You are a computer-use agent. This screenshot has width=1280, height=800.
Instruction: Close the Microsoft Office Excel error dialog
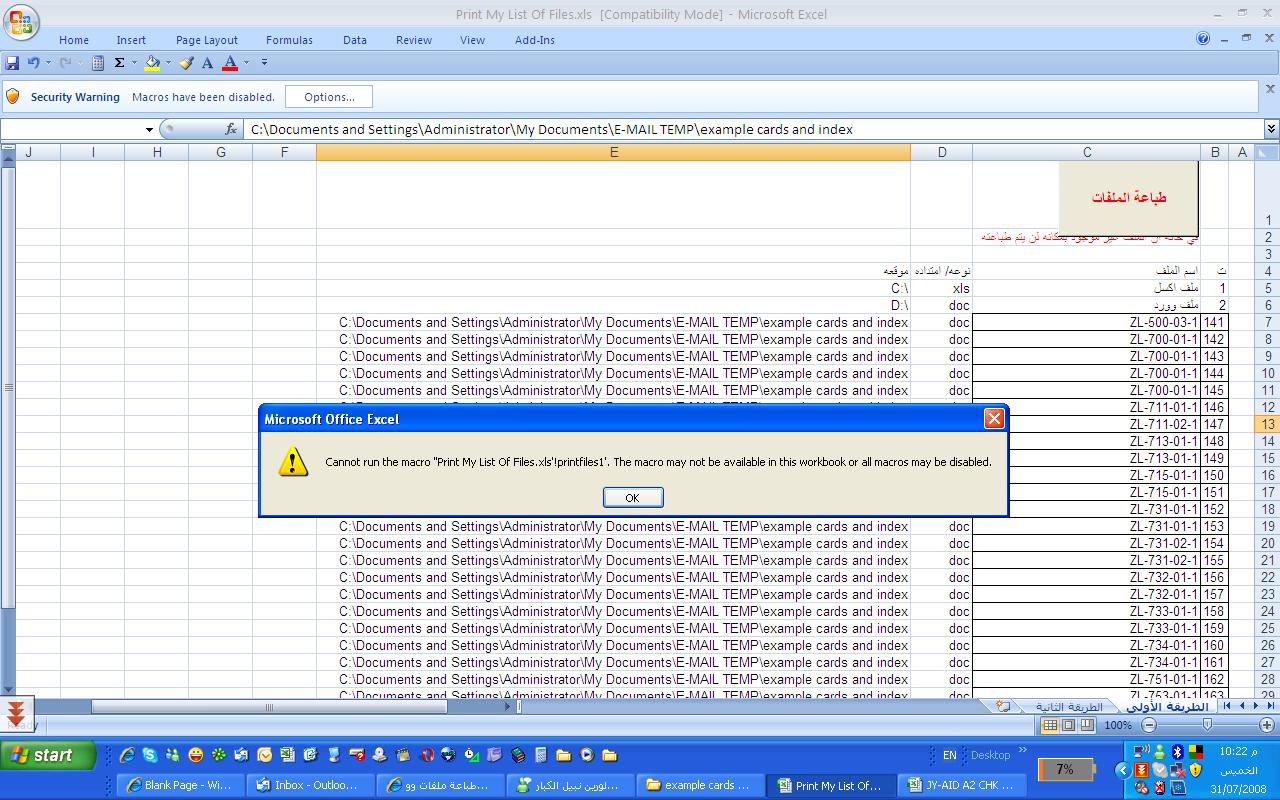[x=994, y=419]
